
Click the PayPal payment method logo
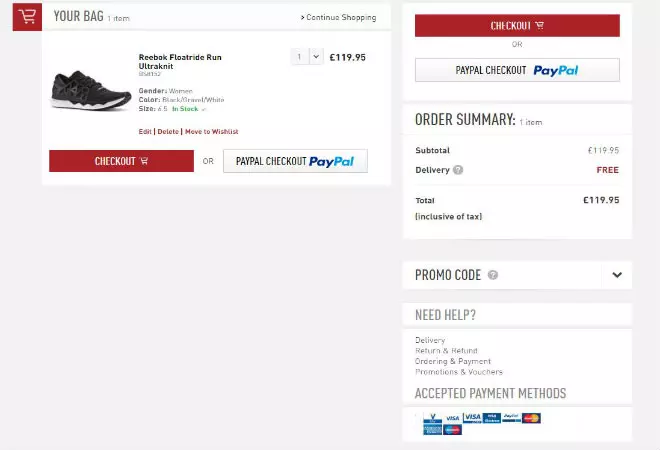point(511,417)
